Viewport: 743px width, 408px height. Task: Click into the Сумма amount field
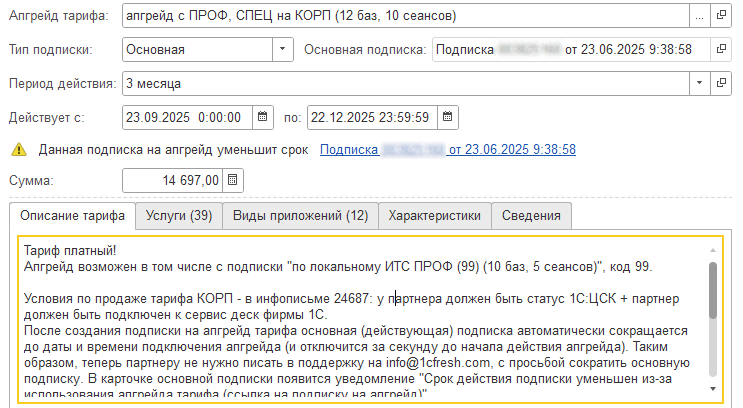tap(172, 180)
